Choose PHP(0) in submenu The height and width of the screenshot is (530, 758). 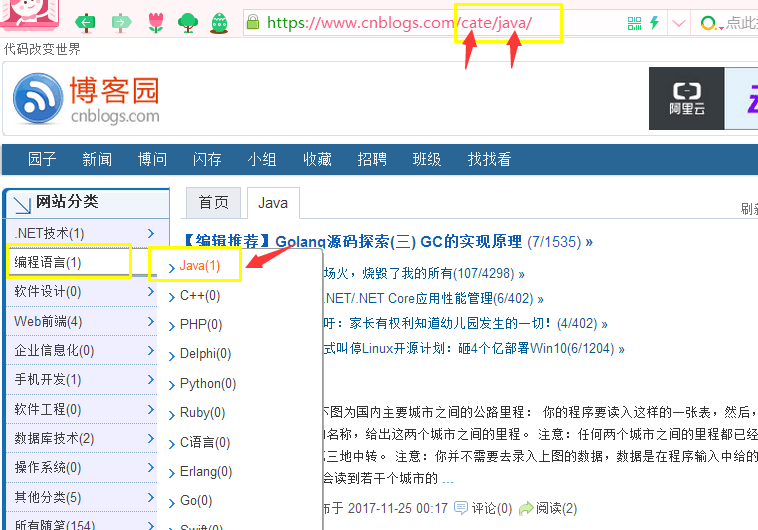click(x=201, y=324)
